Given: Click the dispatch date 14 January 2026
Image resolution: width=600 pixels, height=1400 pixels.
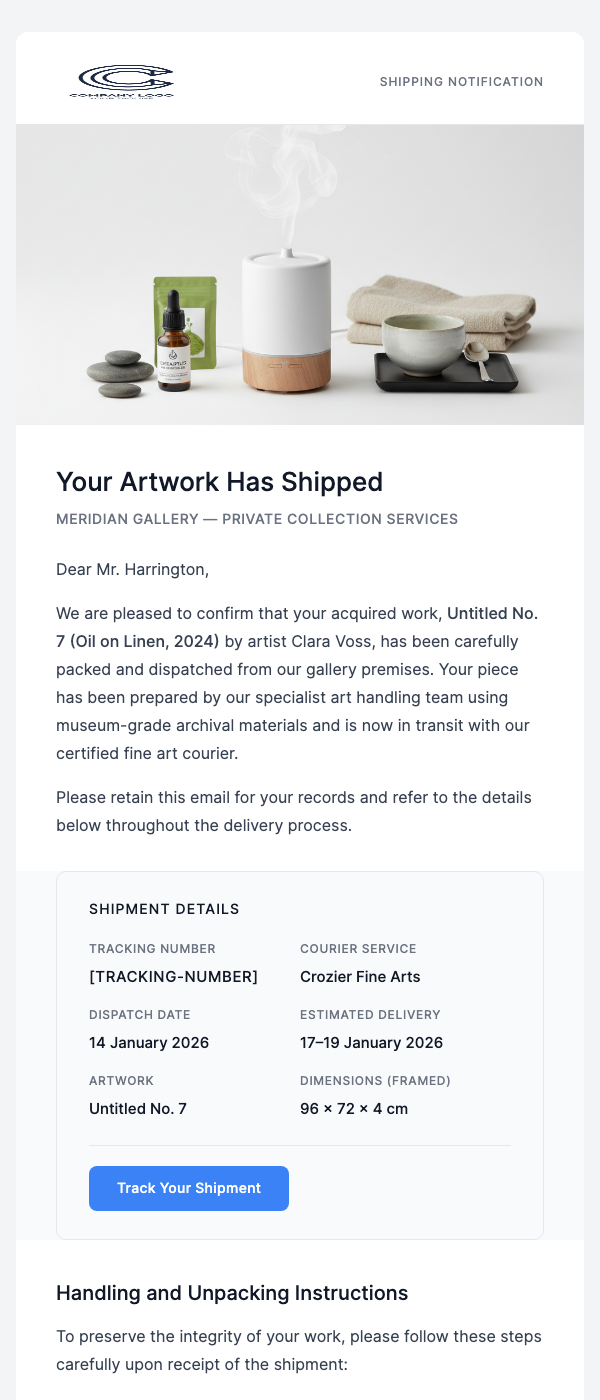Looking at the screenshot, I should click(149, 1042).
